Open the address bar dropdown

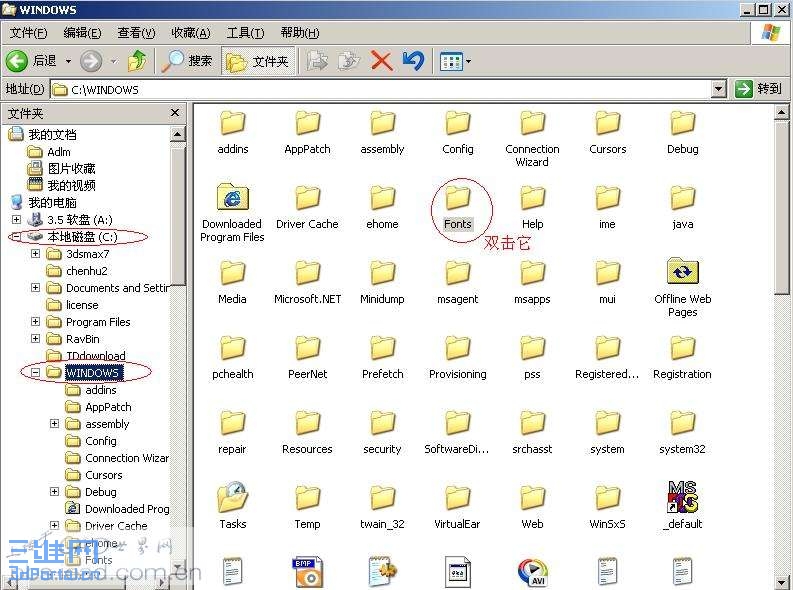tap(719, 89)
